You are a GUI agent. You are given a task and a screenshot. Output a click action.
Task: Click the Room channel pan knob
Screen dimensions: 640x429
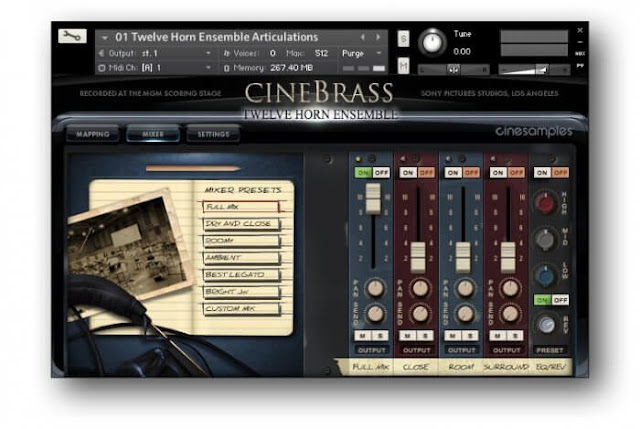click(x=464, y=288)
